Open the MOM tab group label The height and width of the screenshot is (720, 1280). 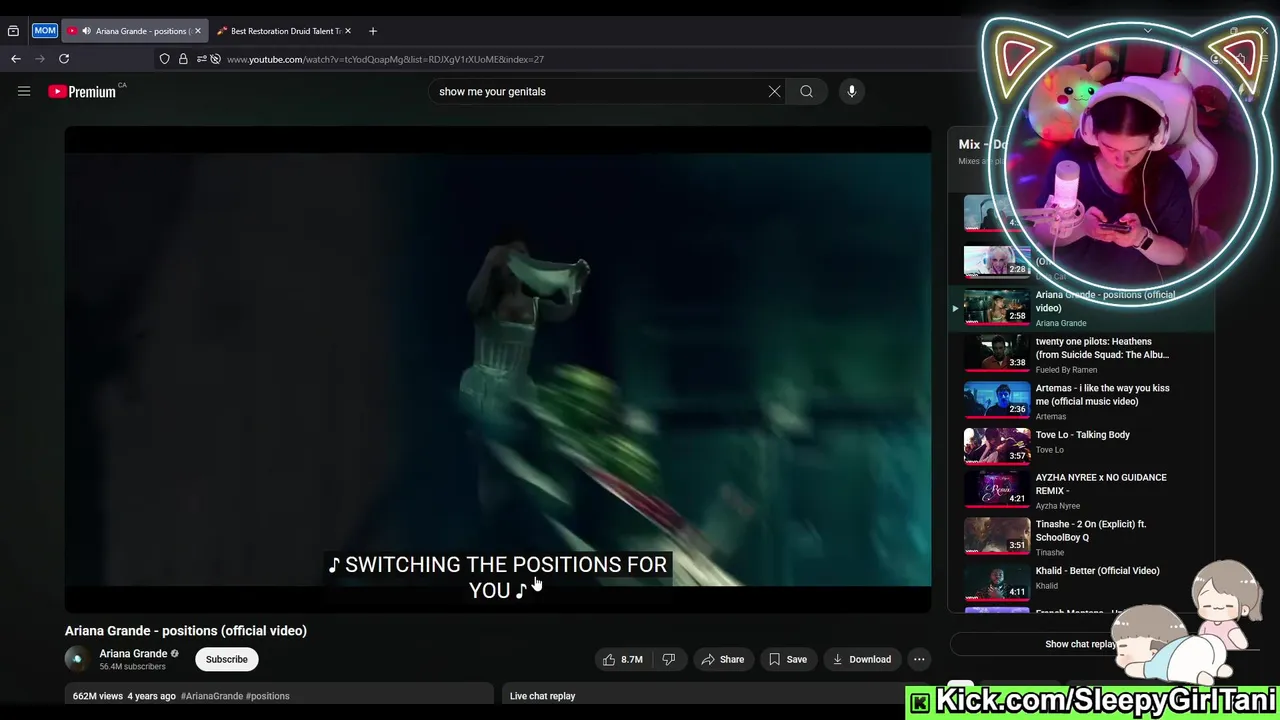tap(45, 31)
